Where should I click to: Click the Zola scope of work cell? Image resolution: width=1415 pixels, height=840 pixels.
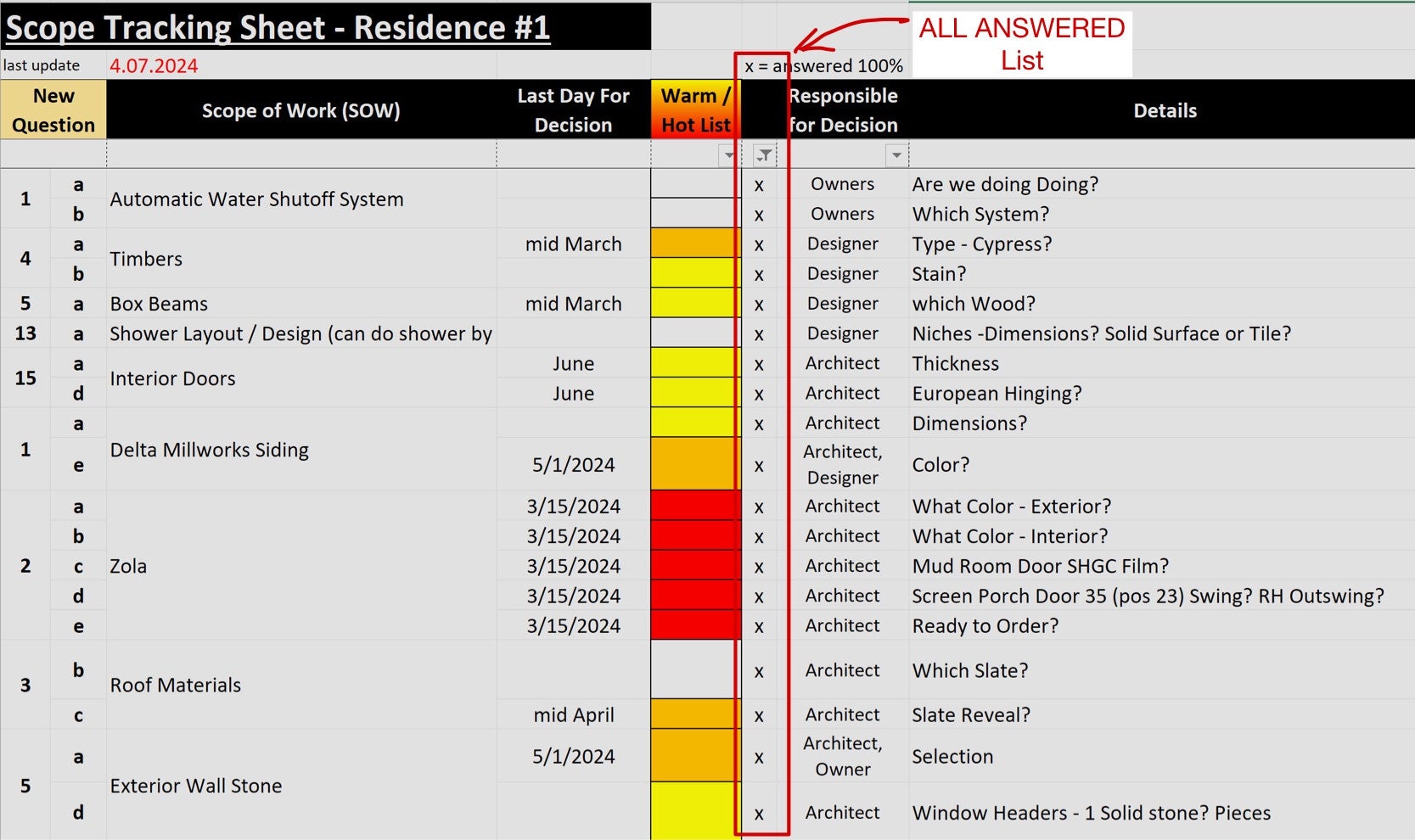128,566
